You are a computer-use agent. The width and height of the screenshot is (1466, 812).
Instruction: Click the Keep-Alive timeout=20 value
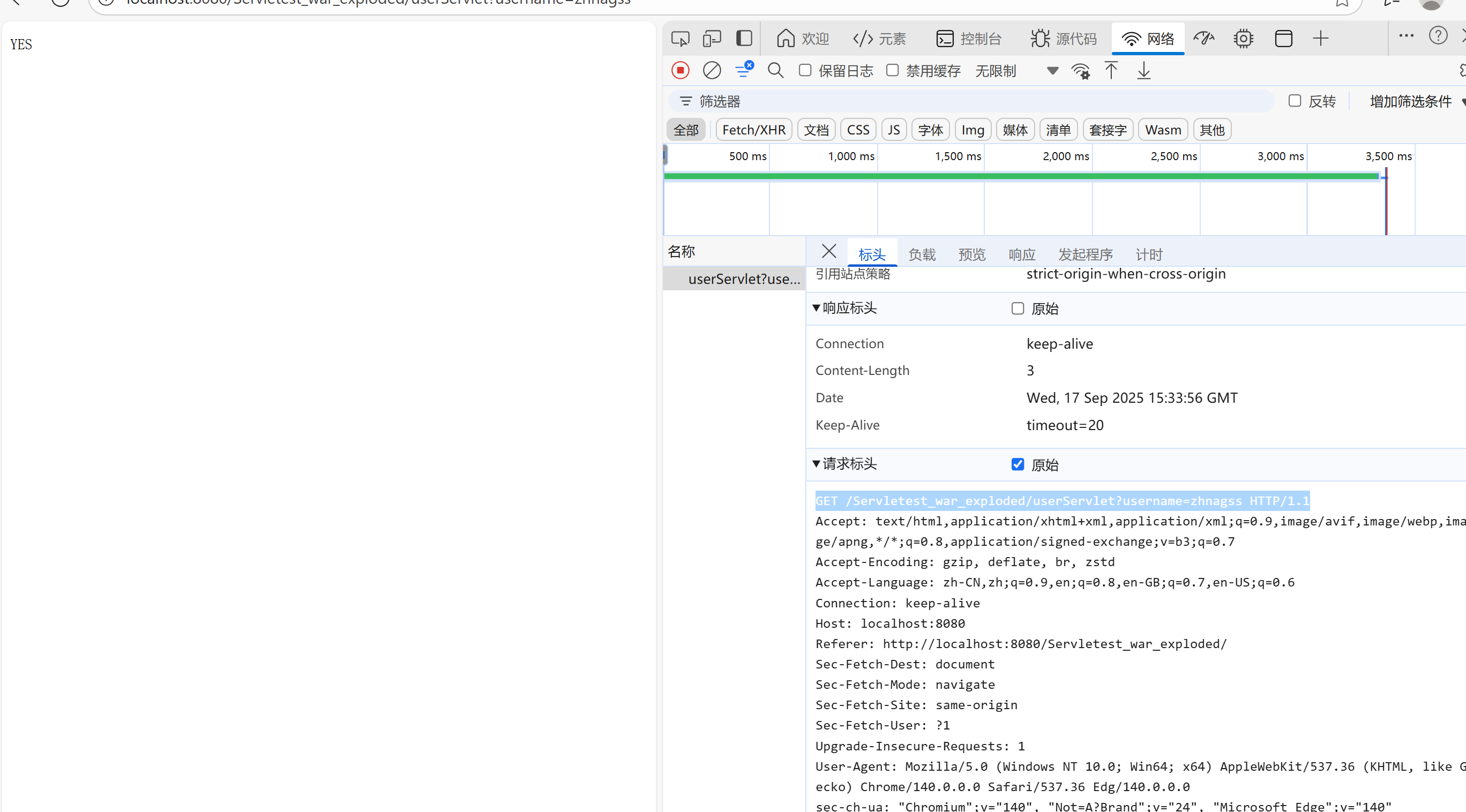point(1065,425)
